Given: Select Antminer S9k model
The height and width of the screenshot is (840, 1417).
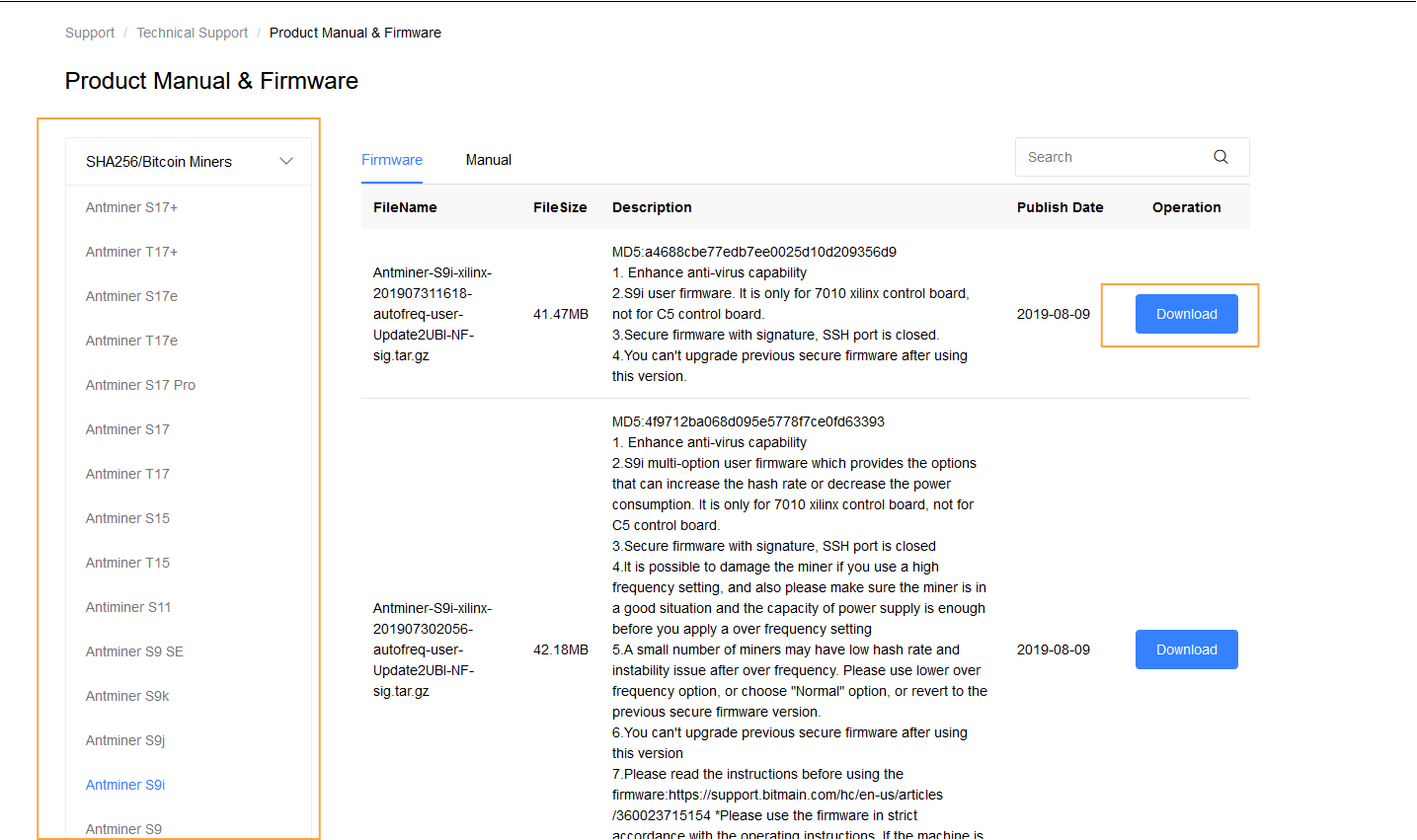Looking at the screenshot, I should (127, 696).
